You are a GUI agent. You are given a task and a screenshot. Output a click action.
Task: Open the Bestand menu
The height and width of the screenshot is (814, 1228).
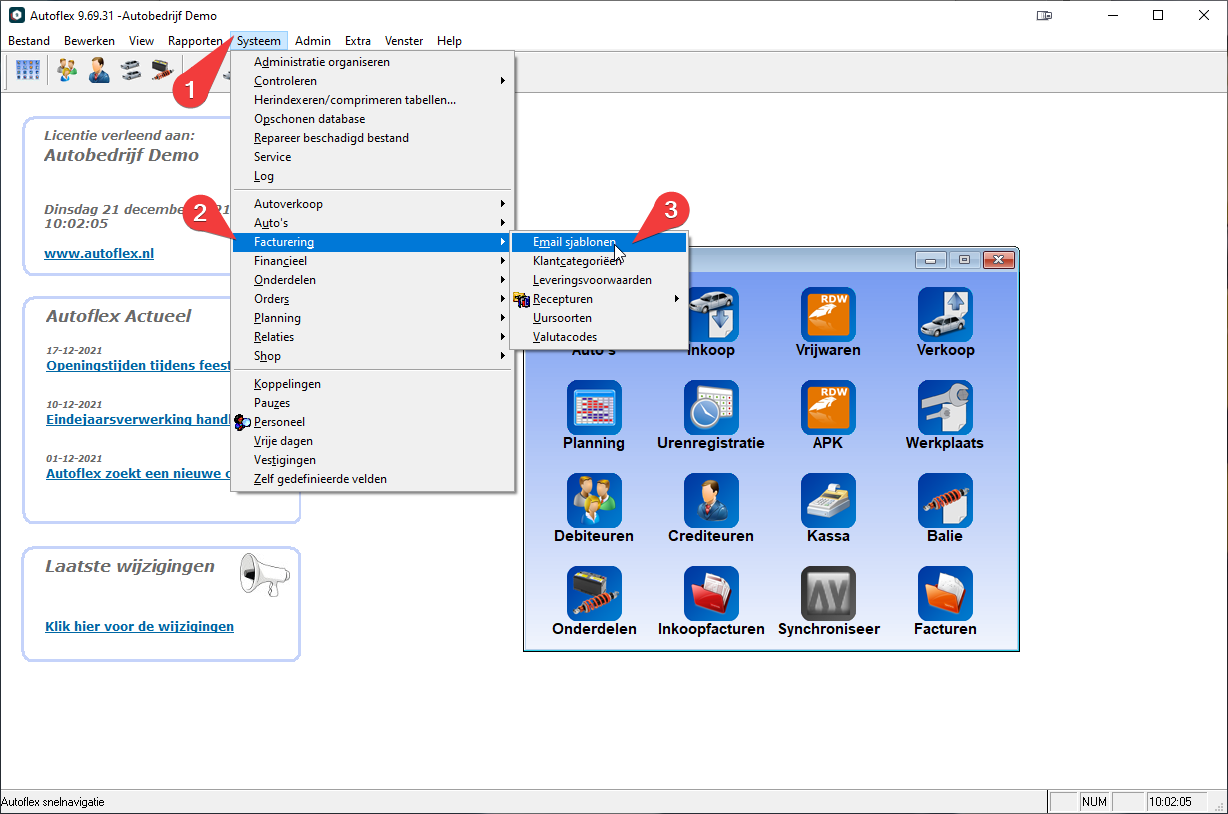29,41
